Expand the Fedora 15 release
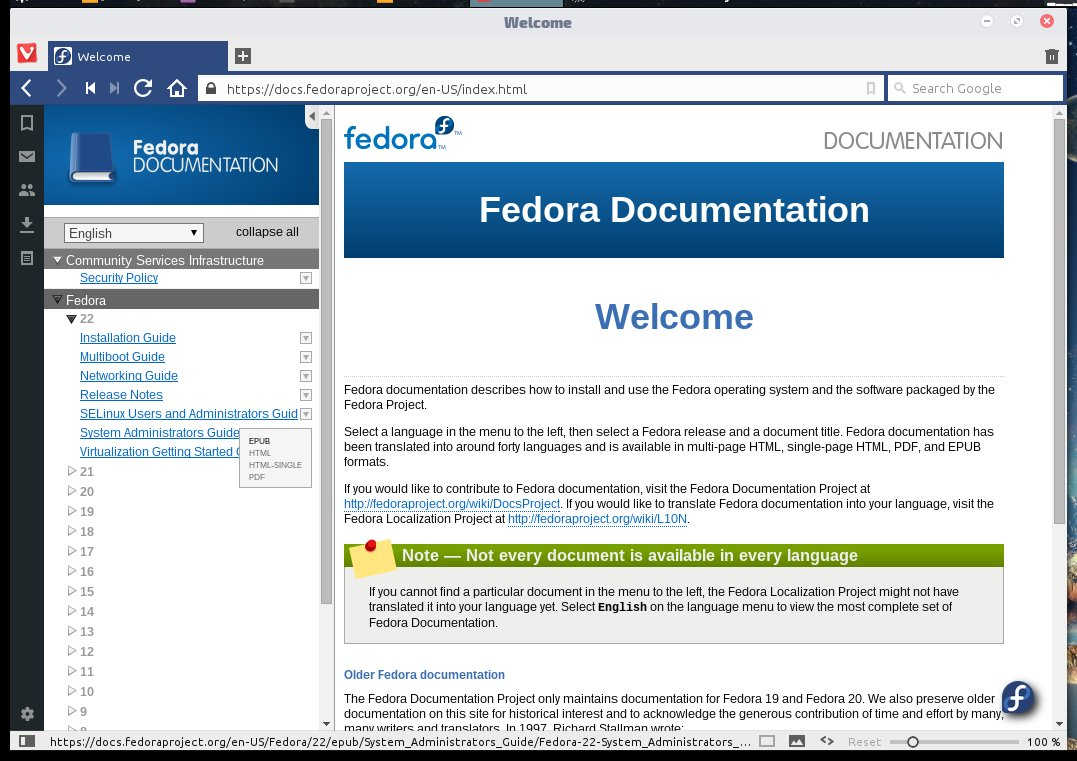1077x761 pixels. pos(71,591)
